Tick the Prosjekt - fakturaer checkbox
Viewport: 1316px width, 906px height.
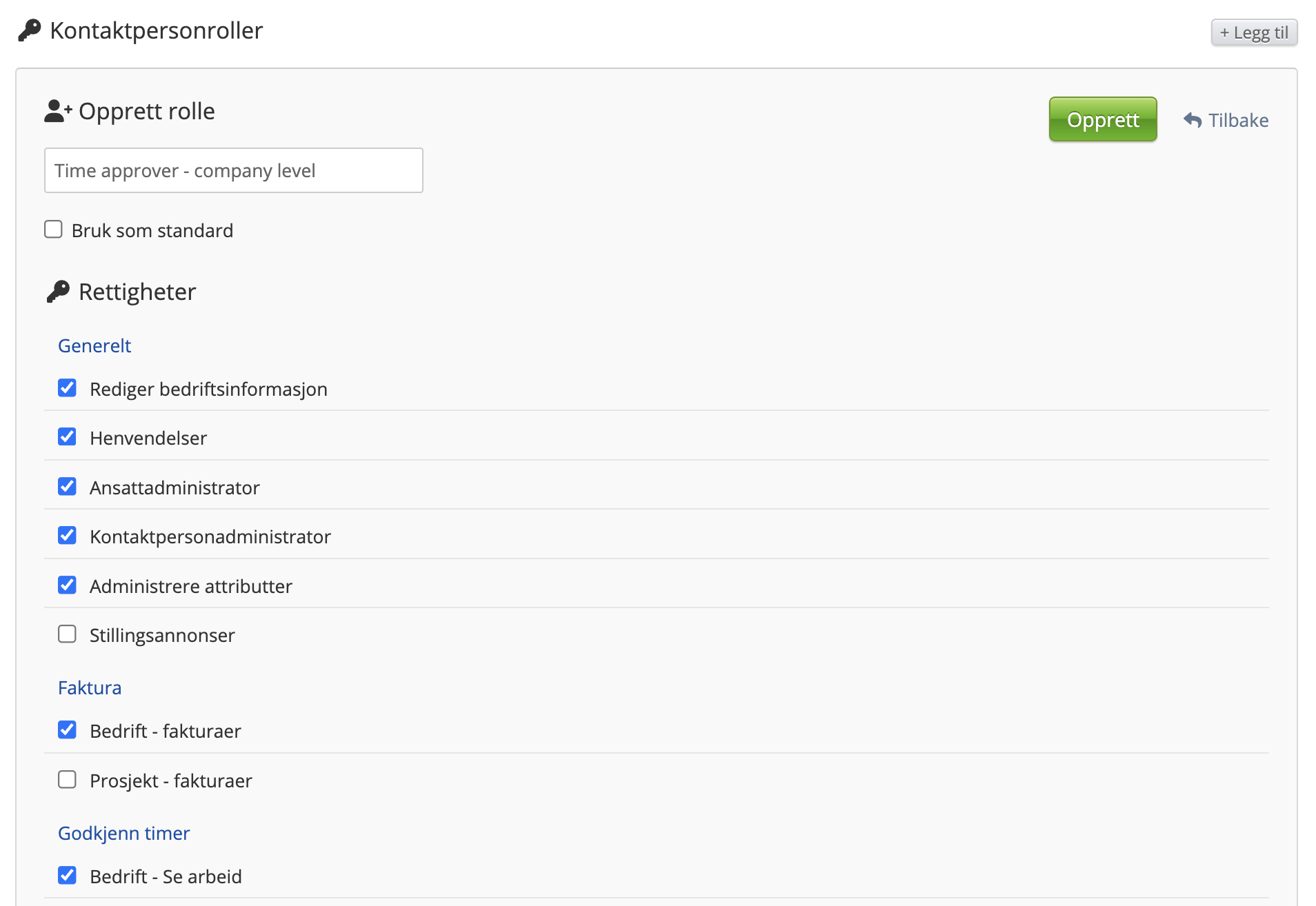point(67,780)
